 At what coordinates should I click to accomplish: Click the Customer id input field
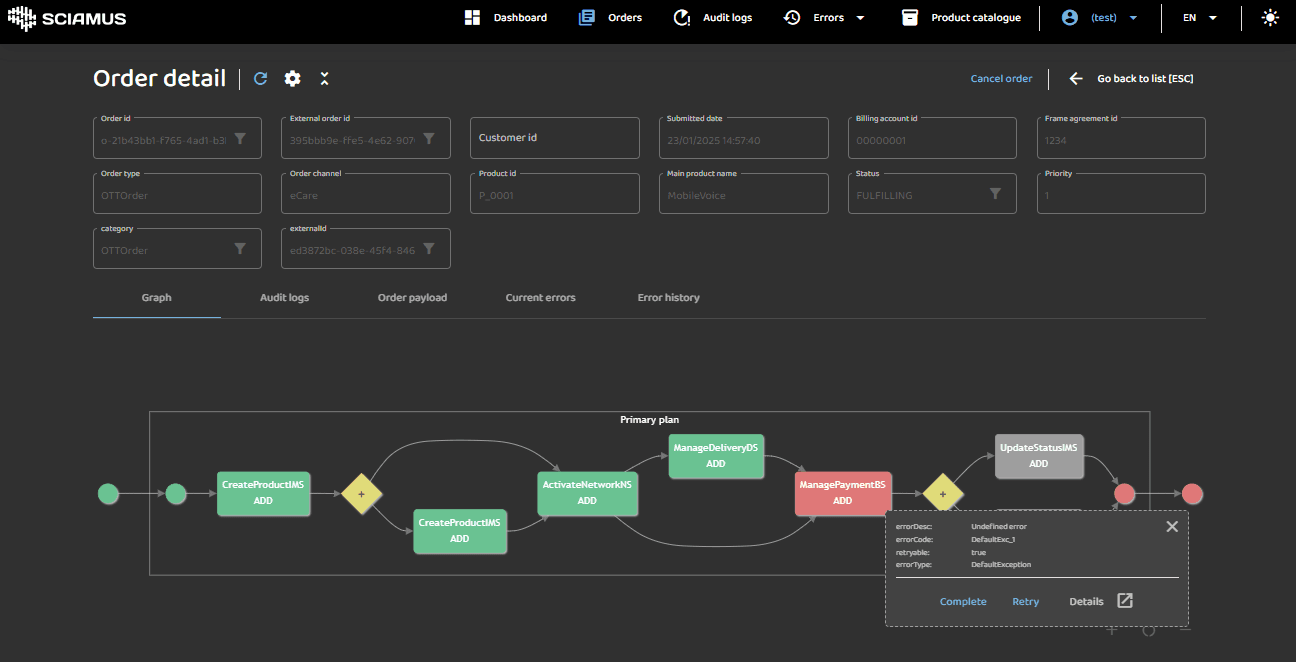point(555,138)
